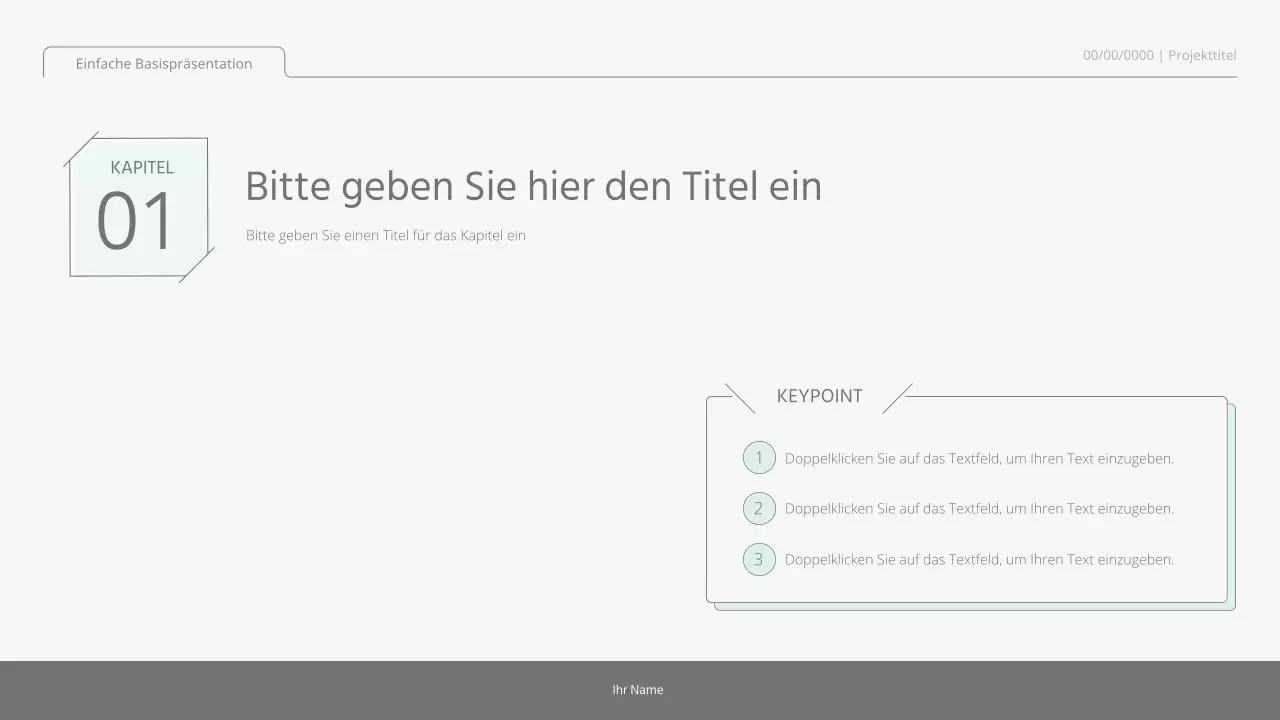Viewport: 1280px width, 720px height.
Task: Select the Einfache Basispräsentation tab
Action: (163, 63)
